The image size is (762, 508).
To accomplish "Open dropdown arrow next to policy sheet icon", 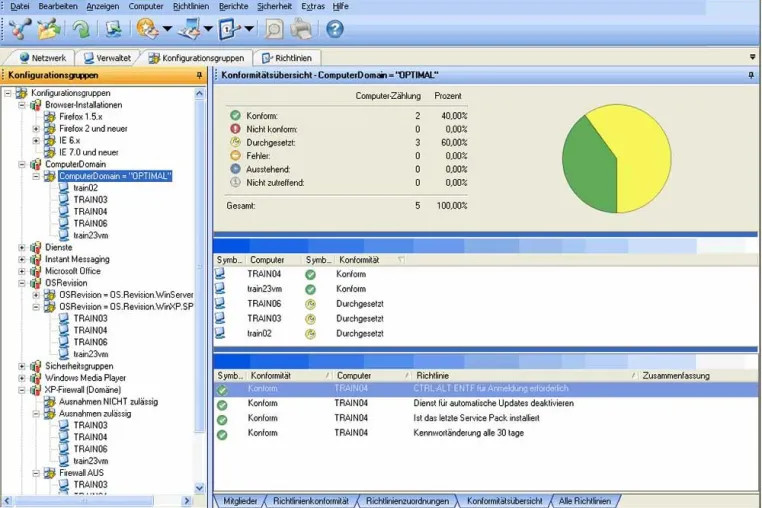I will 249,29.
